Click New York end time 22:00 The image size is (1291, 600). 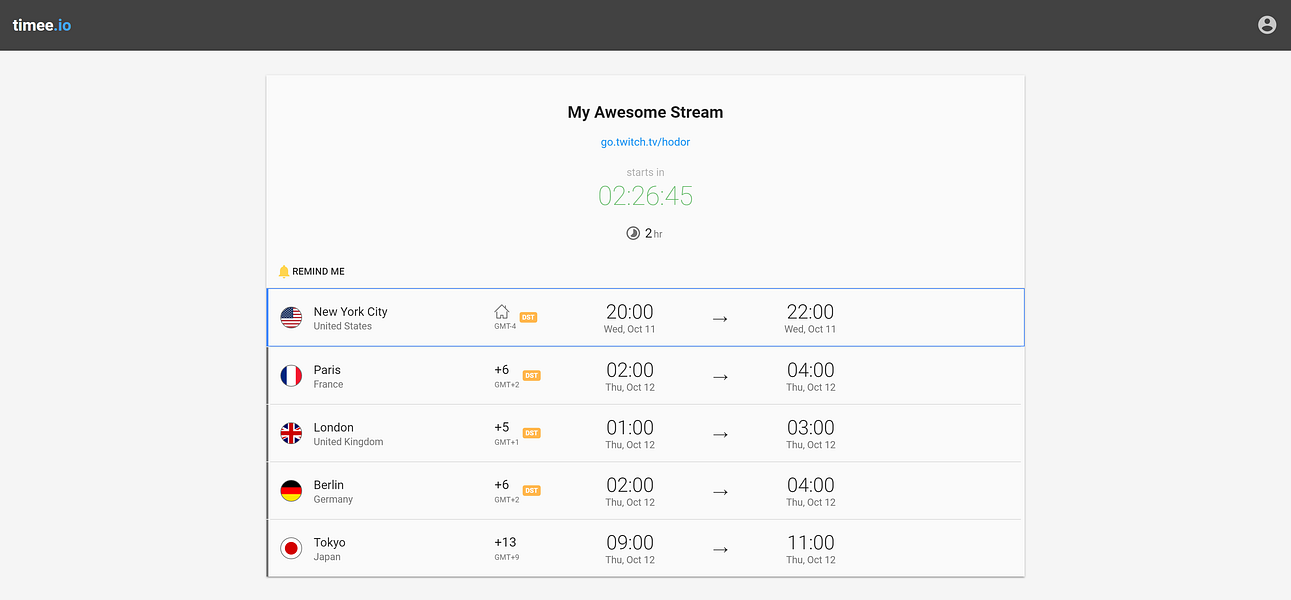[x=810, y=312]
